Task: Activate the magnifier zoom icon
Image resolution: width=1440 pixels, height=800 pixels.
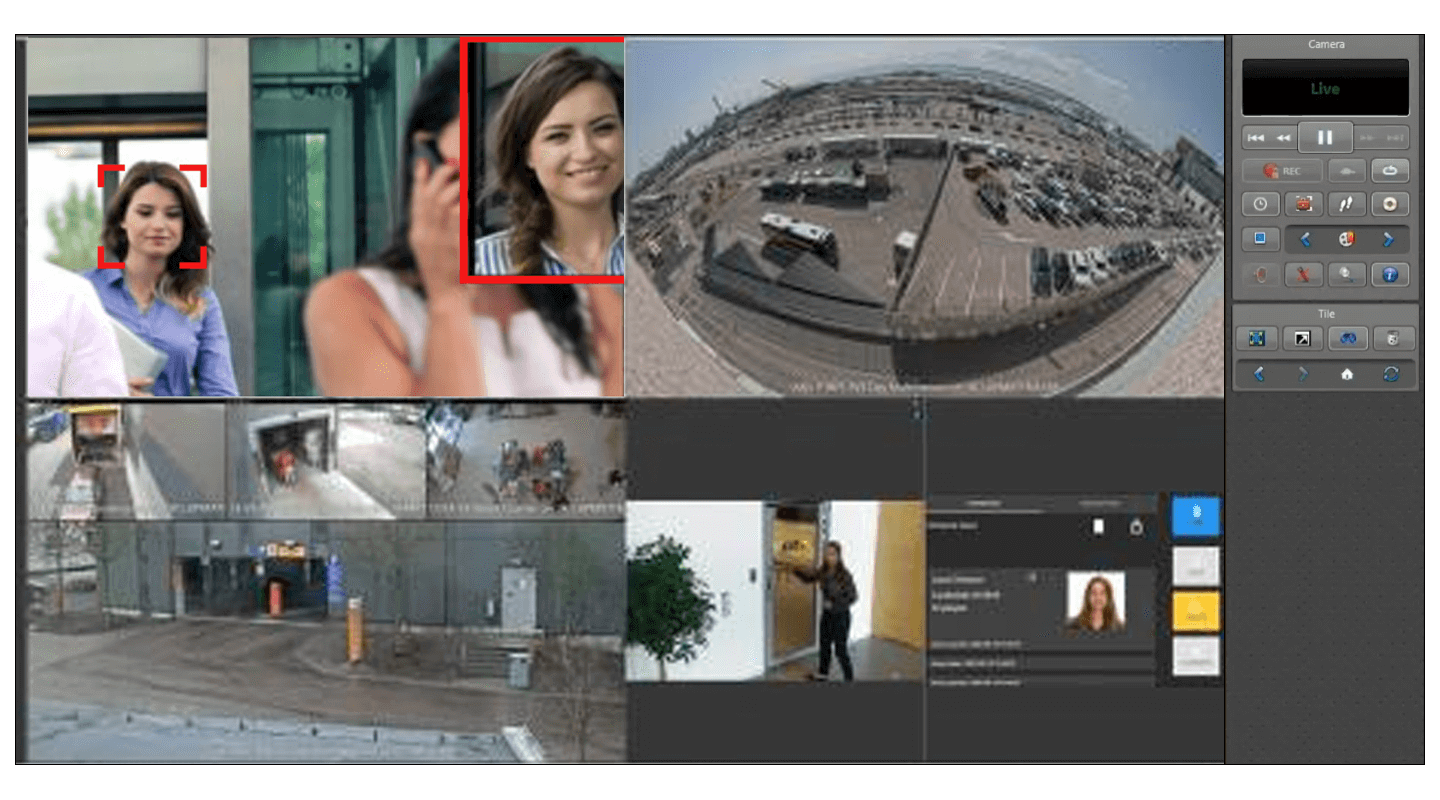Action: [1347, 274]
